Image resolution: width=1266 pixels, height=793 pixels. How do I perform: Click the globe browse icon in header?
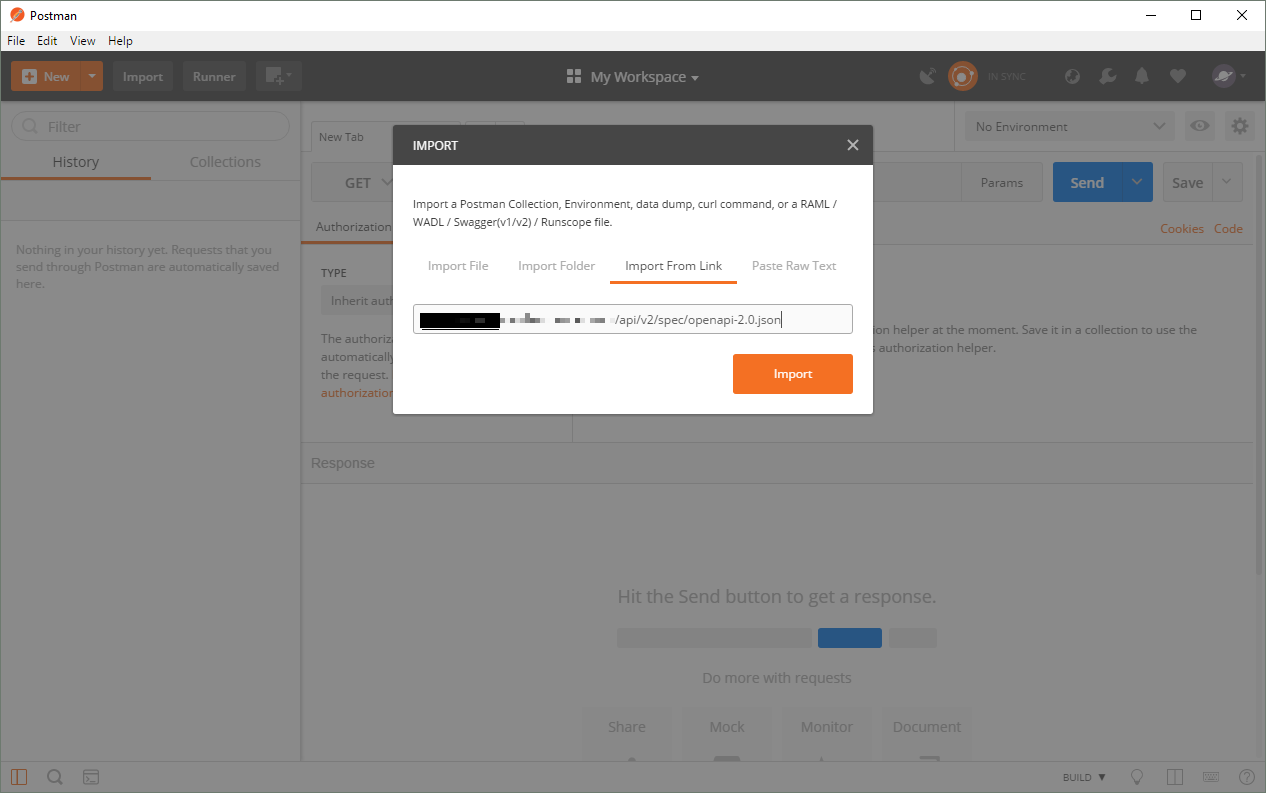coord(1072,77)
